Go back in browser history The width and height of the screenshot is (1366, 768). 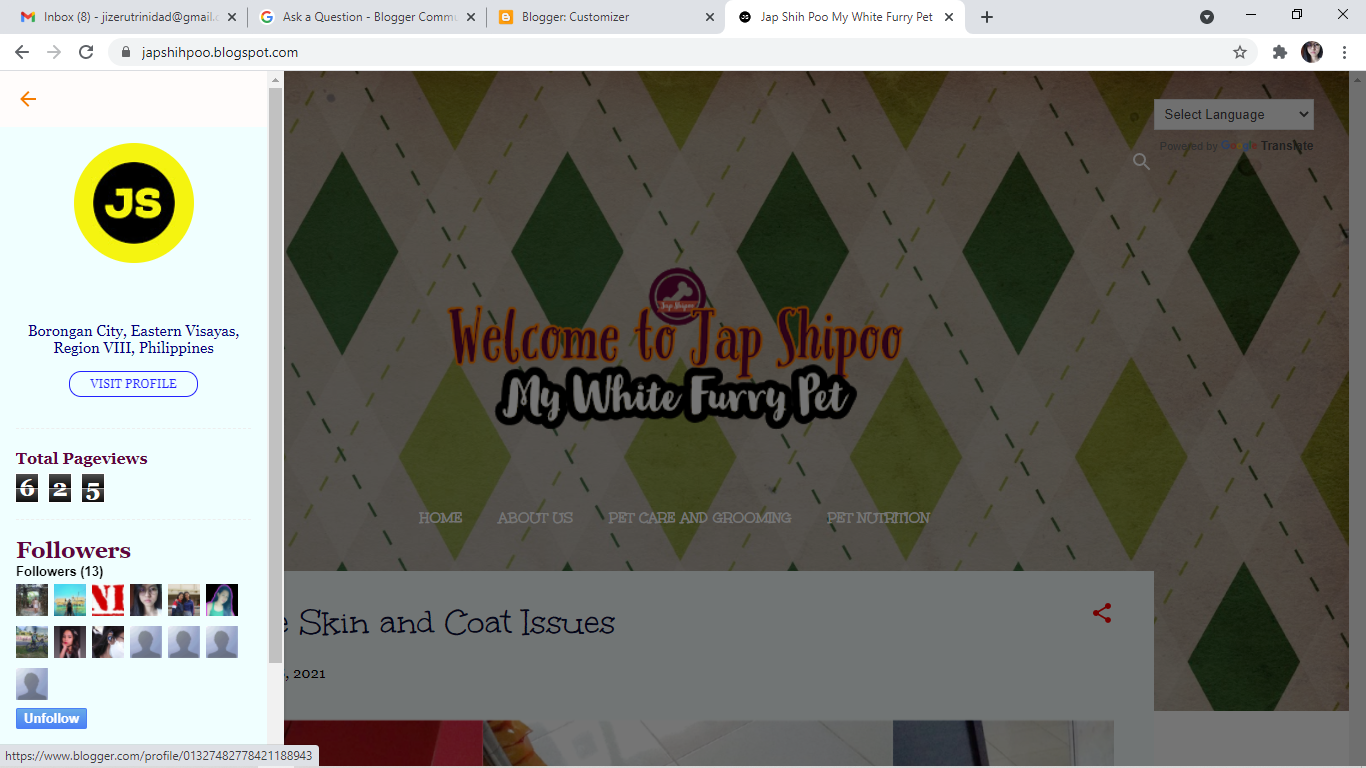click(x=22, y=52)
